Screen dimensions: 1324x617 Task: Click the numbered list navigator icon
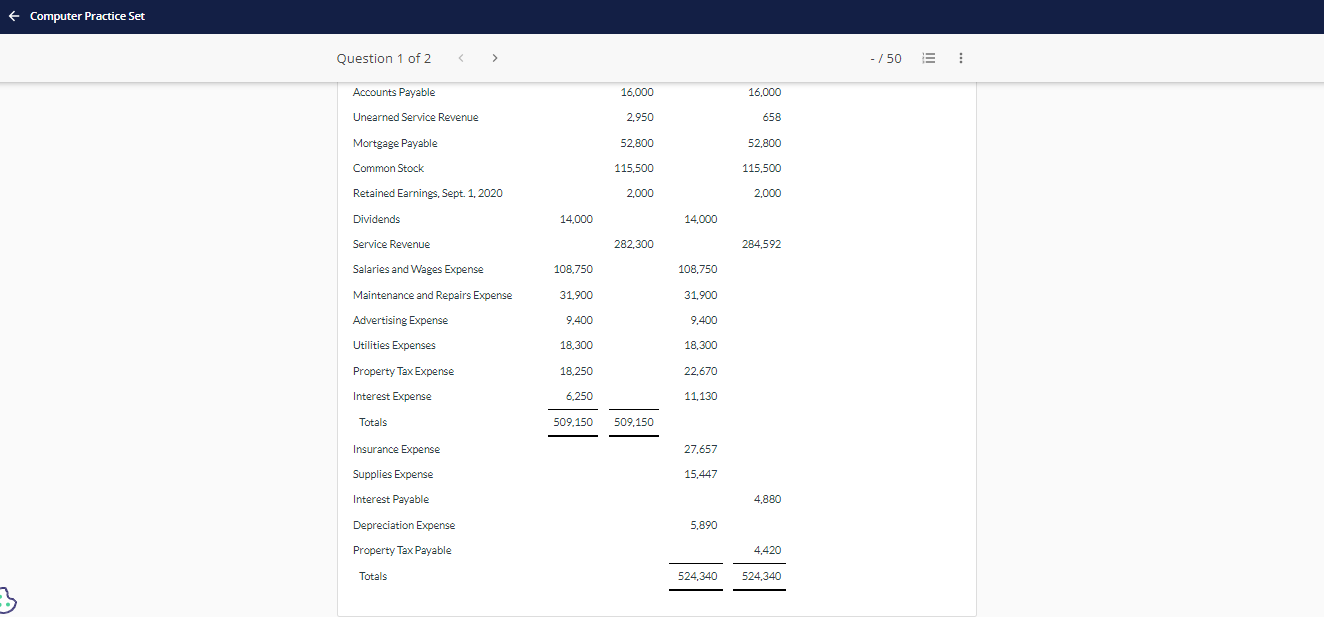coord(928,58)
